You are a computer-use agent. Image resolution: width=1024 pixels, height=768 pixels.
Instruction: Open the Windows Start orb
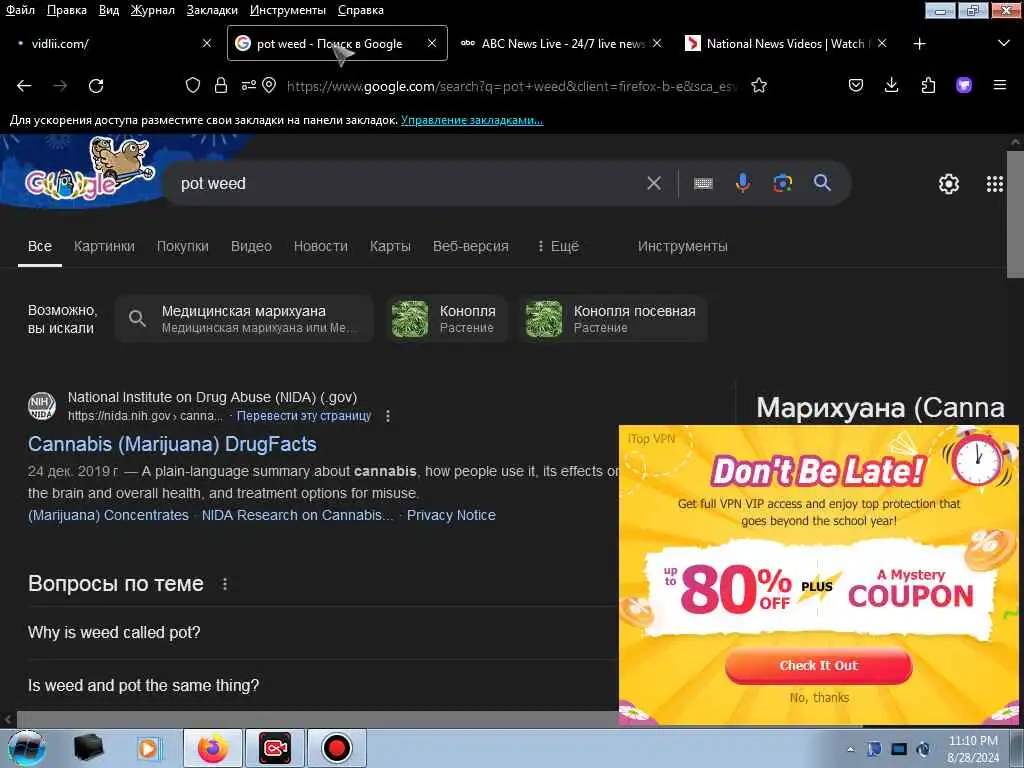click(x=27, y=748)
